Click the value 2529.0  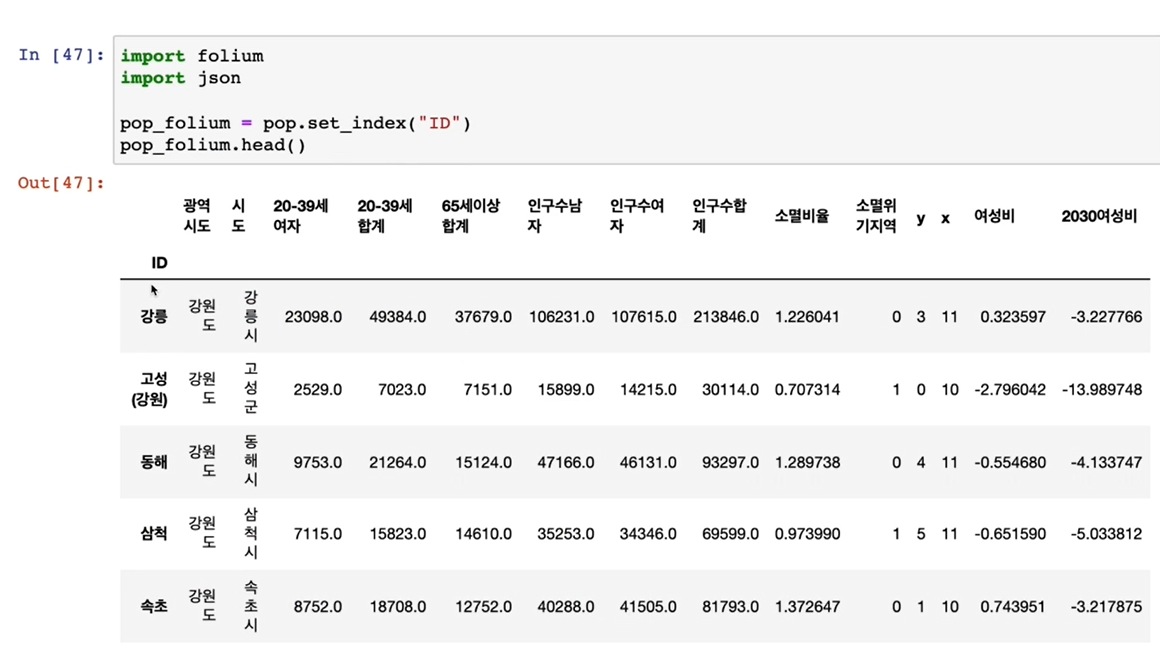point(317,389)
